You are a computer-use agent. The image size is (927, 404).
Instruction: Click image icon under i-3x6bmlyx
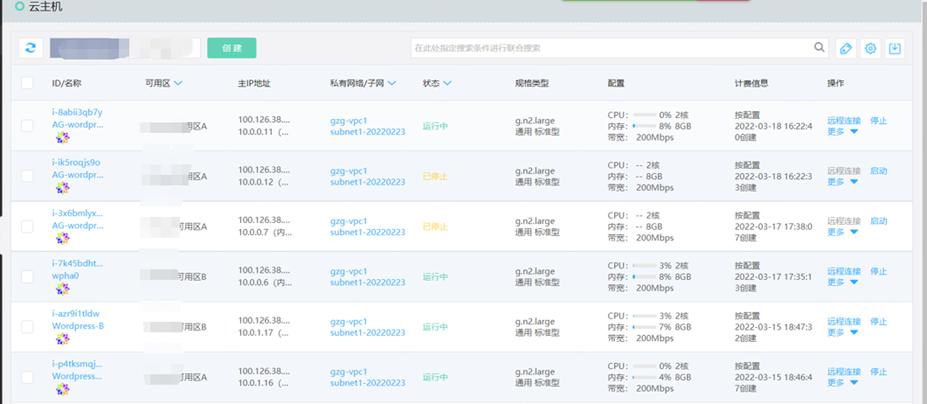(x=63, y=238)
